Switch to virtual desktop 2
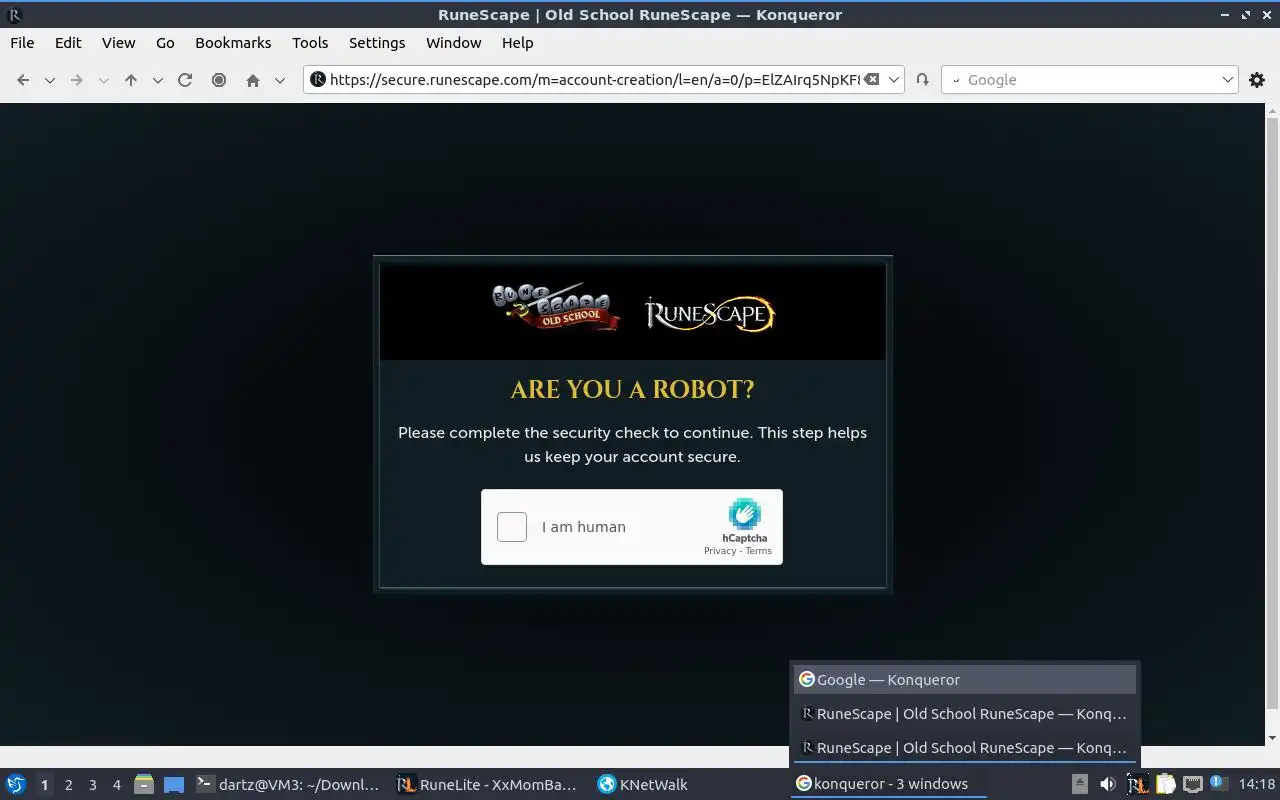Viewport: 1280px width, 800px height. pyautogui.click(x=68, y=785)
